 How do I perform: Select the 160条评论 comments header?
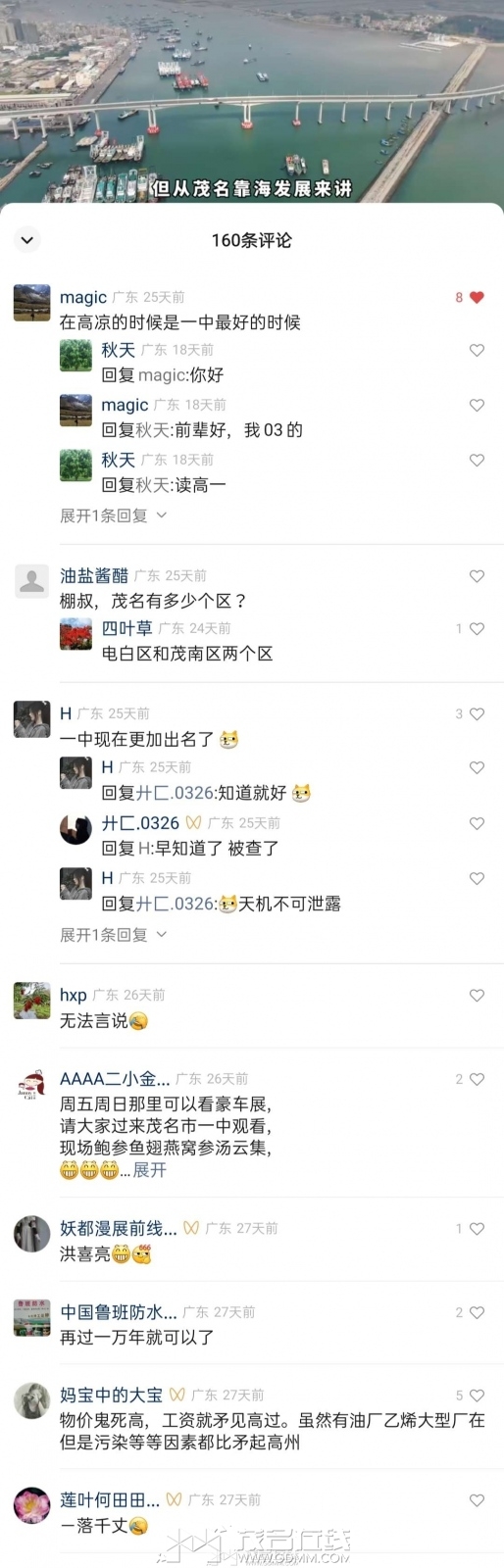coord(252,240)
